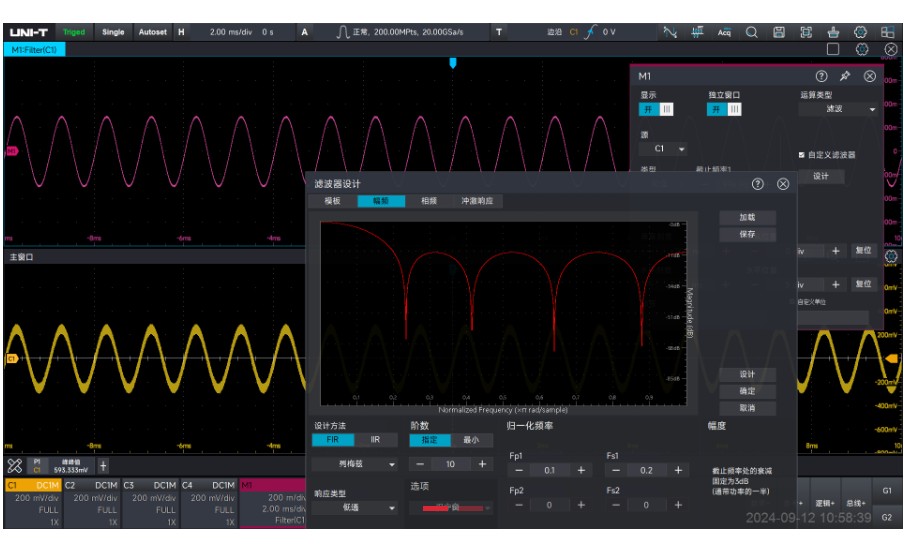Toggle the 显示 display switch in M1
904x545 pixels.
click(x=657, y=109)
